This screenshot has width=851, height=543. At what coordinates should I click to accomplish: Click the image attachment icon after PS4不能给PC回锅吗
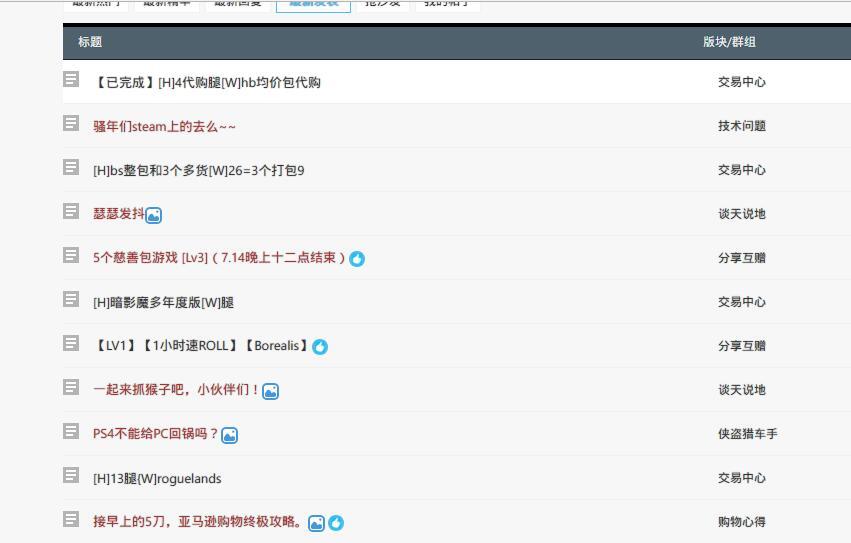pyautogui.click(x=230, y=435)
